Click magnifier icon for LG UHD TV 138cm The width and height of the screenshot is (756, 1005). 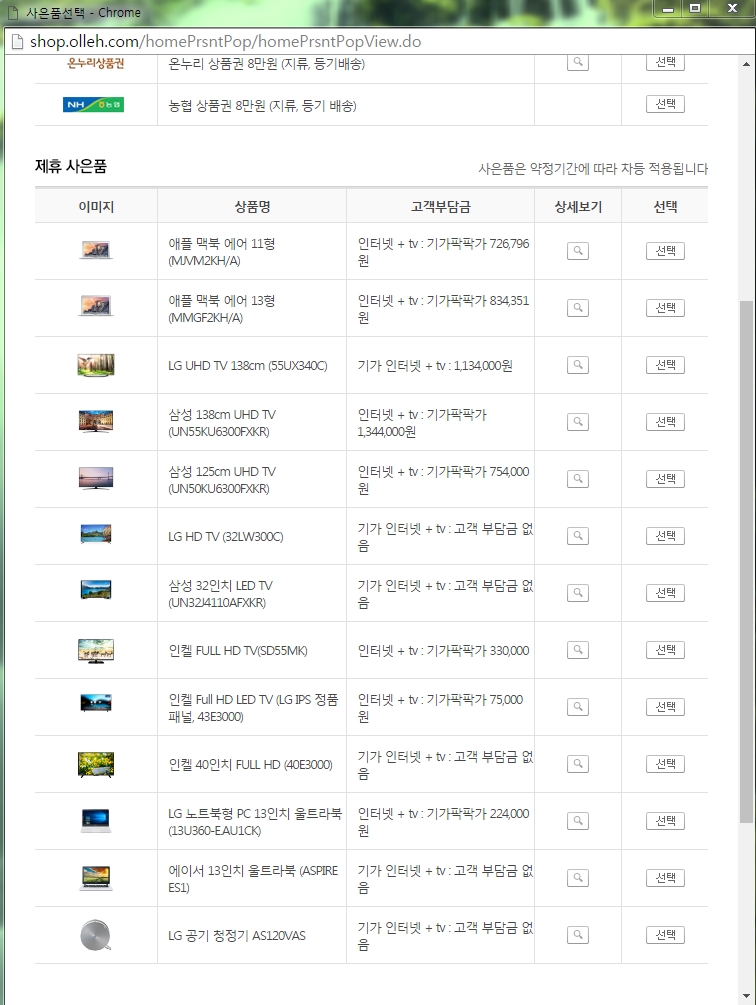[x=577, y=365]
